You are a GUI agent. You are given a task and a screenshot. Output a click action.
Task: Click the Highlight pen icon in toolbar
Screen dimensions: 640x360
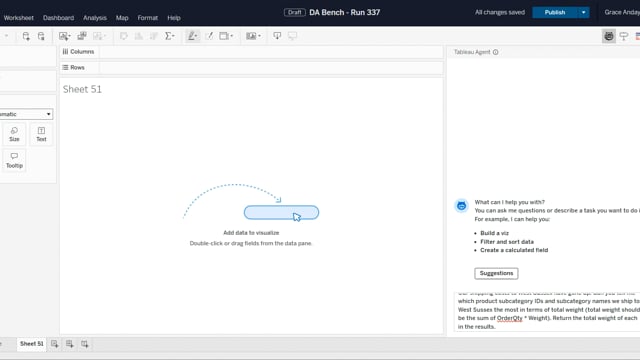[191, 36]
